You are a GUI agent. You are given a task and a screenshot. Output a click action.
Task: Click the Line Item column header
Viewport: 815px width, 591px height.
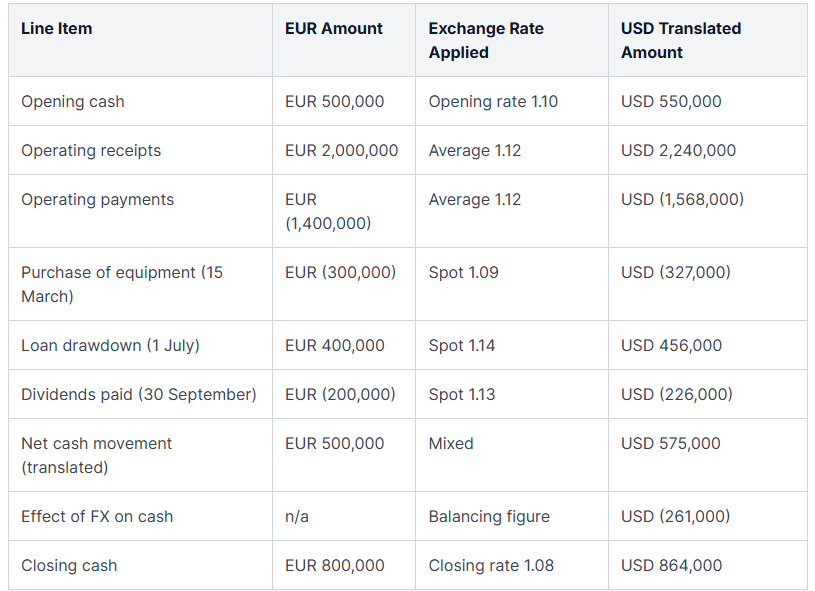pos(57,29)
